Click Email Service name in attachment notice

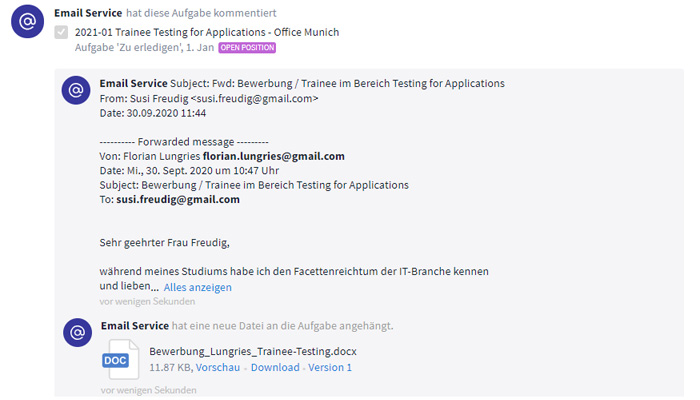pyautogui.click(x=135, y=326)
